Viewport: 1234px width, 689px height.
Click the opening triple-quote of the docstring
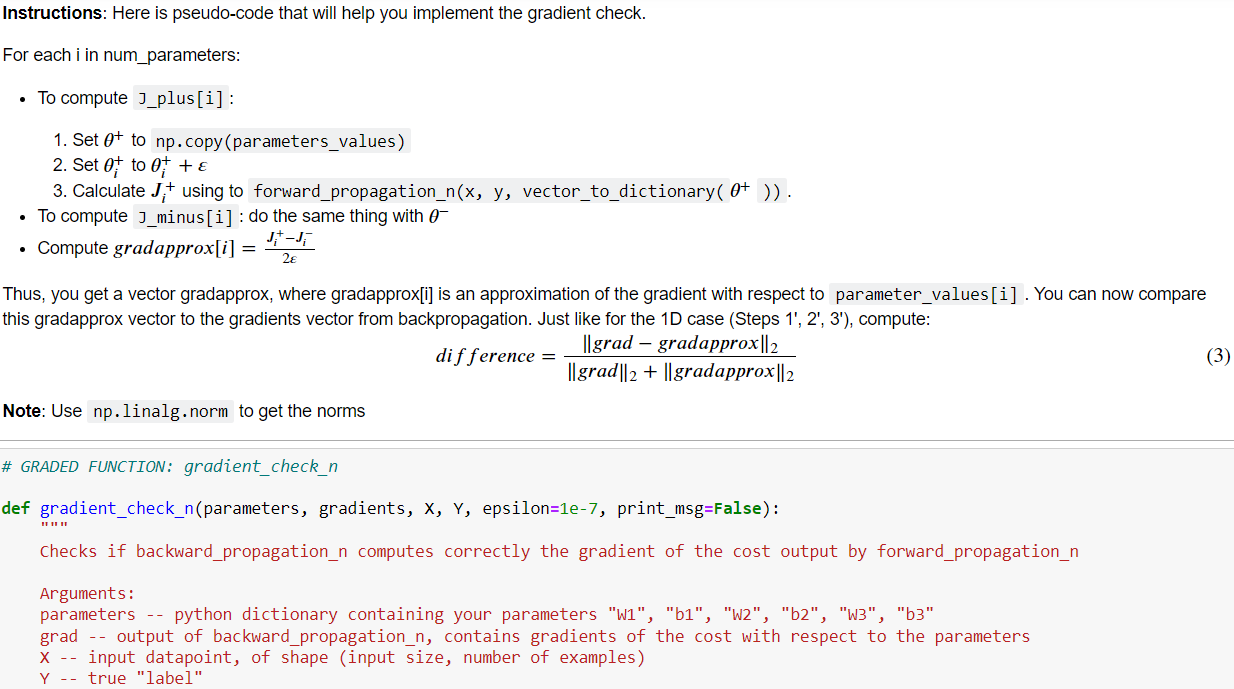click(x=54, y=526)
